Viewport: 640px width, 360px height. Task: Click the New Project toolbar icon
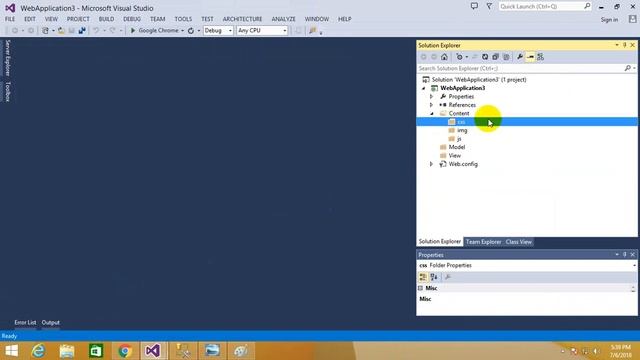[45, 31]
